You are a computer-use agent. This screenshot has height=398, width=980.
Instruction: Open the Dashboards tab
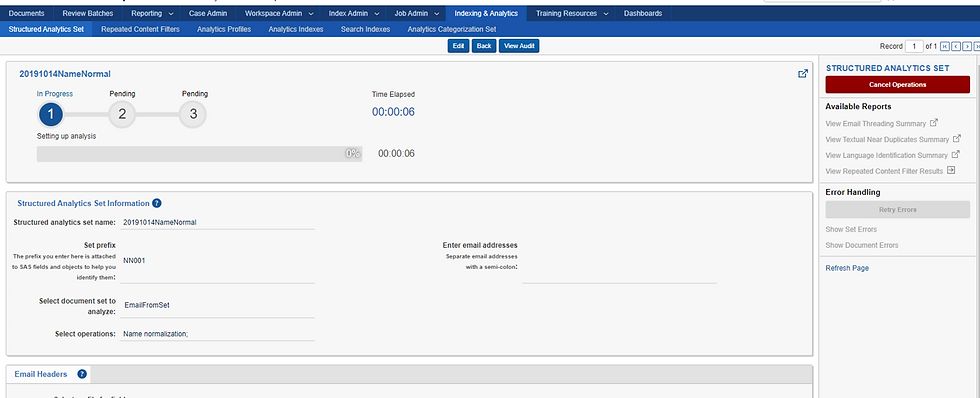point(642,13)
